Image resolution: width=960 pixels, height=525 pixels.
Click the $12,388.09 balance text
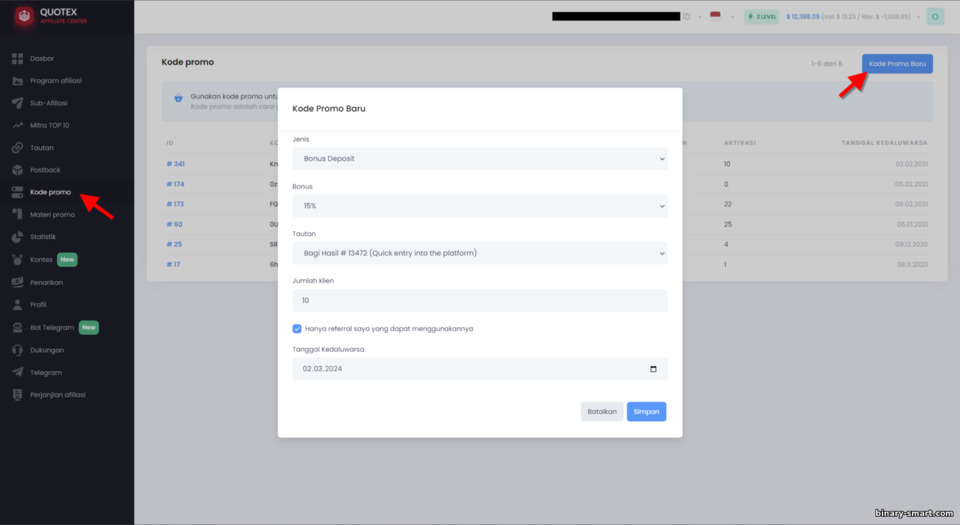pyautogui.click(x=802, y=17)
